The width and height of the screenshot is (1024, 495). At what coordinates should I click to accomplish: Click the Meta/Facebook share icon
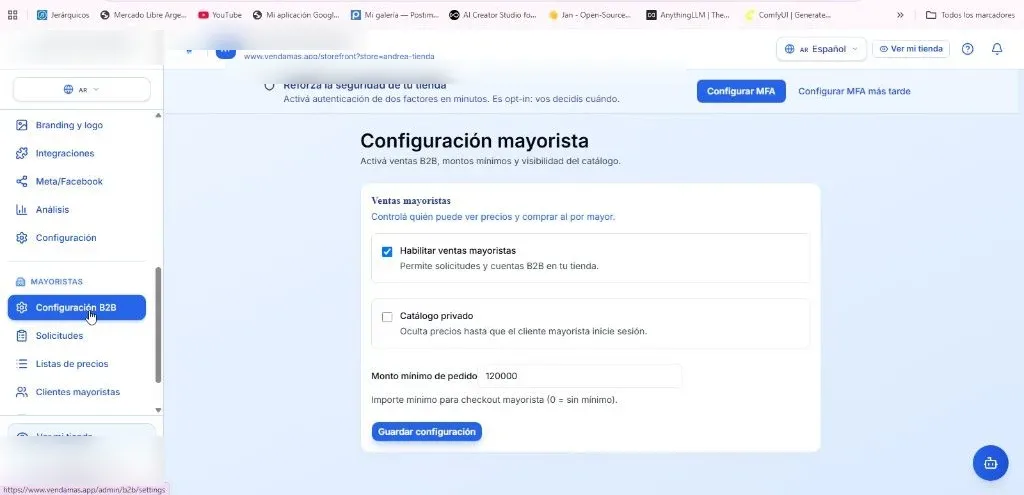pyautogui.click(x=22, y=182)
